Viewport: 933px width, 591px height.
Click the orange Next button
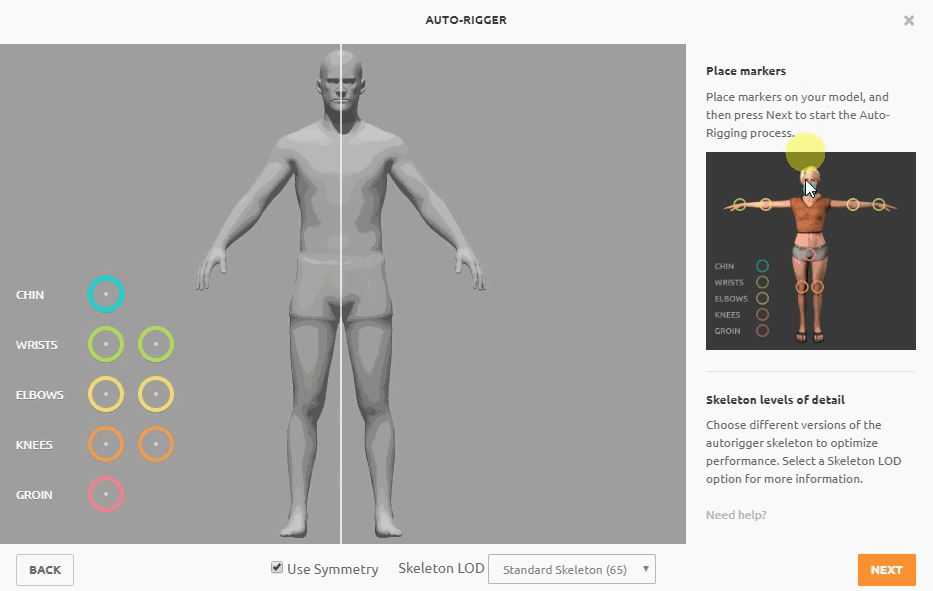[x=887, y=570]
